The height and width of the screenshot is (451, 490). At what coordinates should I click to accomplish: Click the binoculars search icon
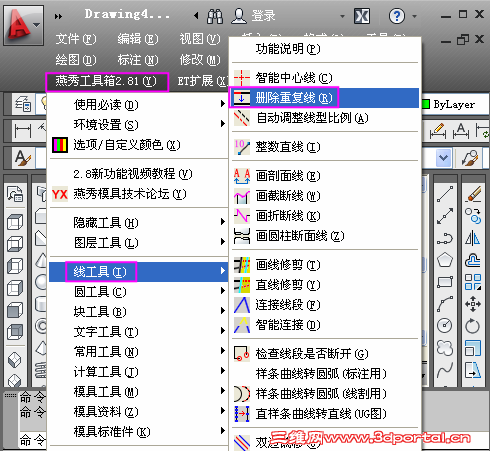click(215, 16)
